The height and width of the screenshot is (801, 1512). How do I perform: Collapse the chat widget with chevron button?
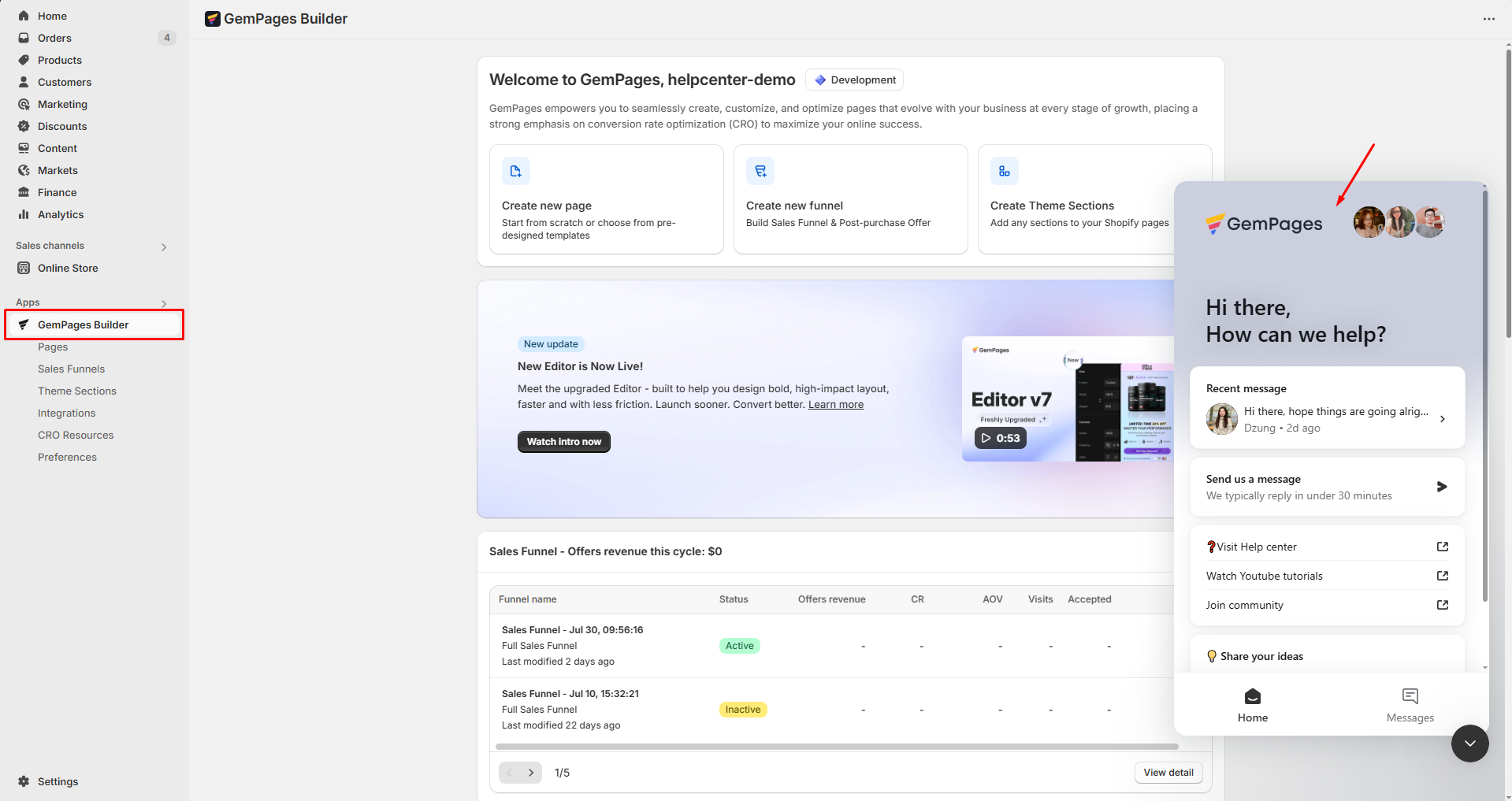pyautogui.click(x=1469, y=743)
